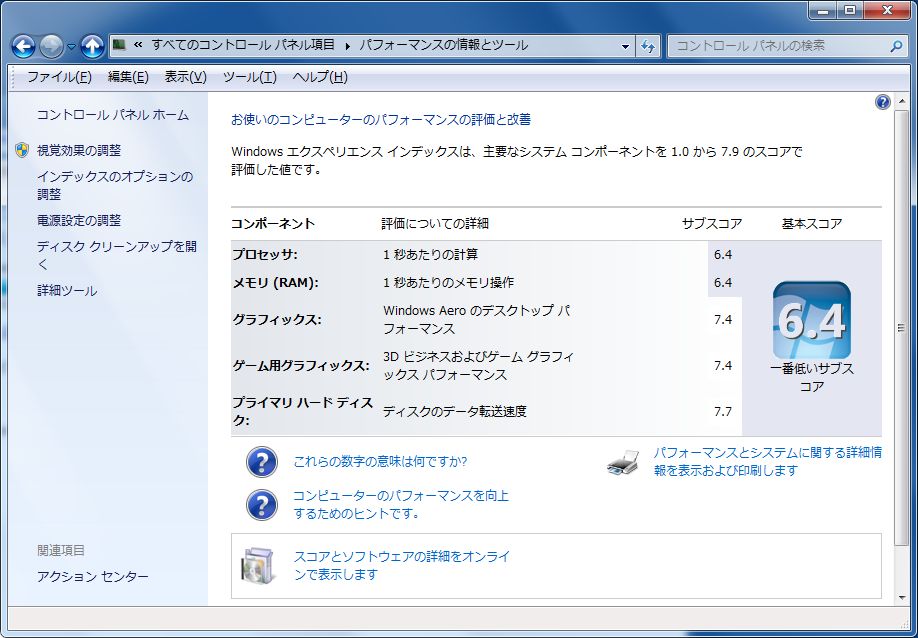Expand the breadcrumb arrow before パフォーマンスの情報とツール

click(x=347, y=46)
